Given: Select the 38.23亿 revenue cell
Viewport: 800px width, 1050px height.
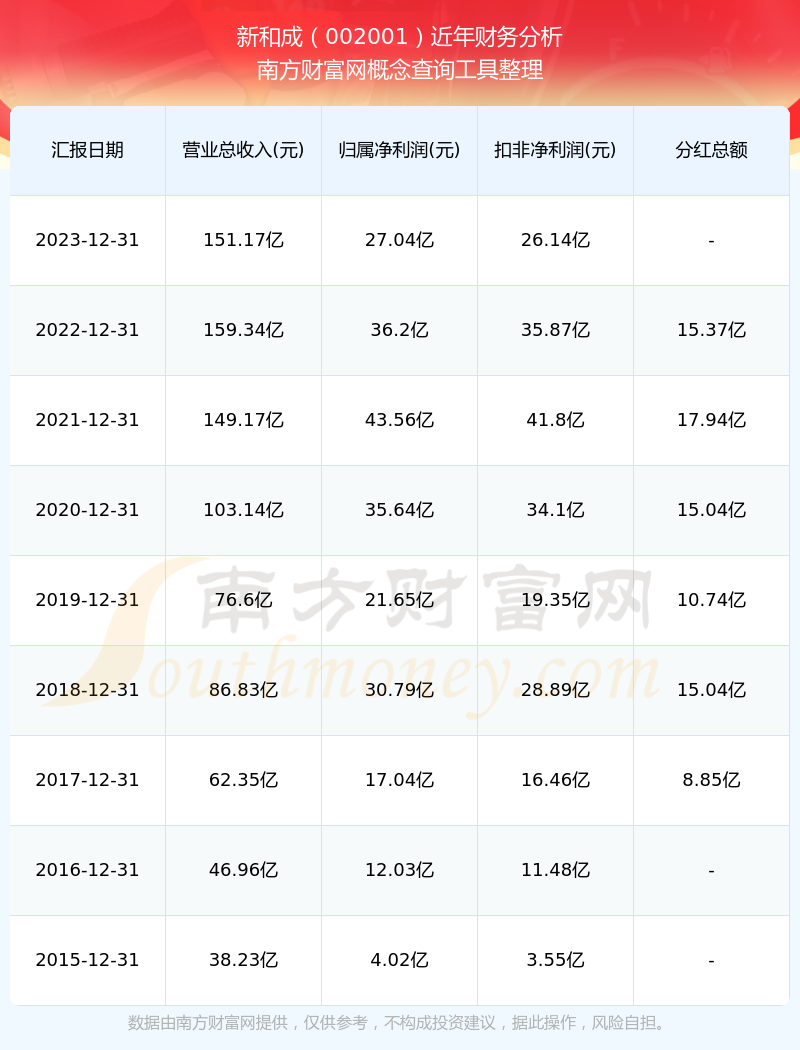Looking at the screenshot, I should (x=244, y=960).
